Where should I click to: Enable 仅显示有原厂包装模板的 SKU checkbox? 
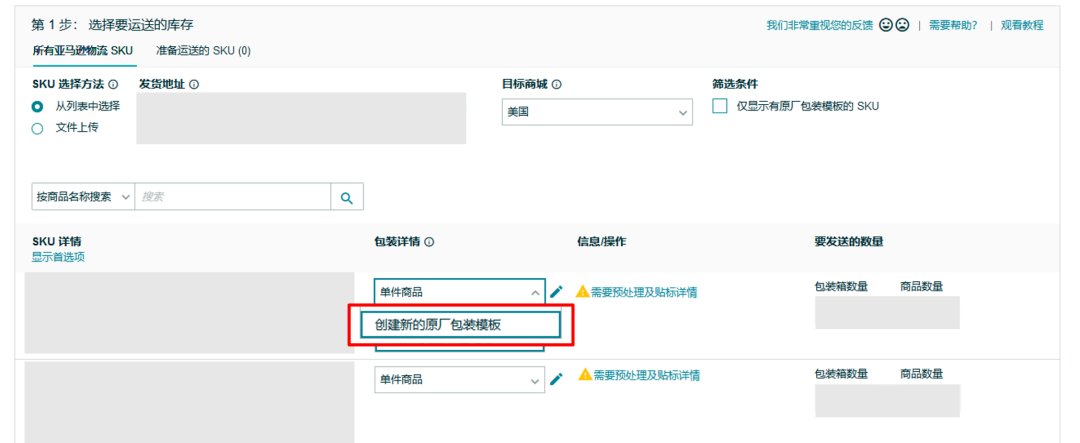pyautogui.click(x=720, y=106)
